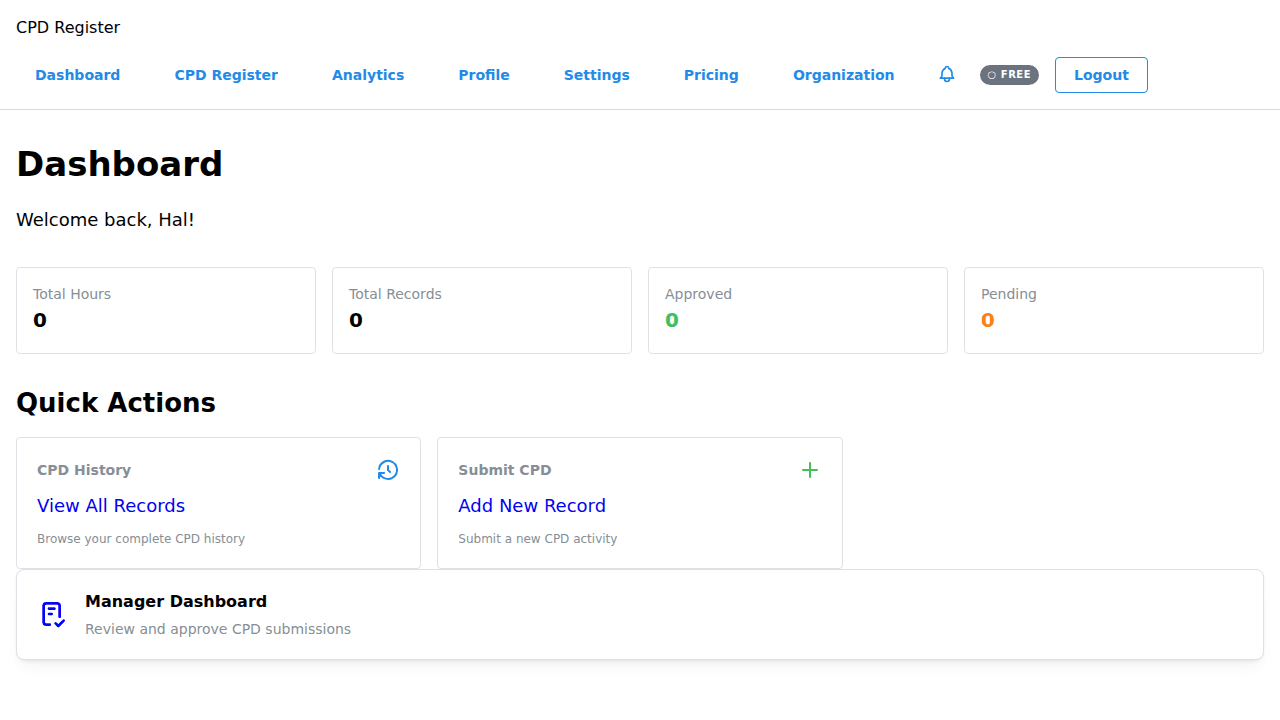Image resolution: width=1280 pixels, height=720 pixels.
Task: Click the FREE plan badge
Action: click(x=1009, y=74)
